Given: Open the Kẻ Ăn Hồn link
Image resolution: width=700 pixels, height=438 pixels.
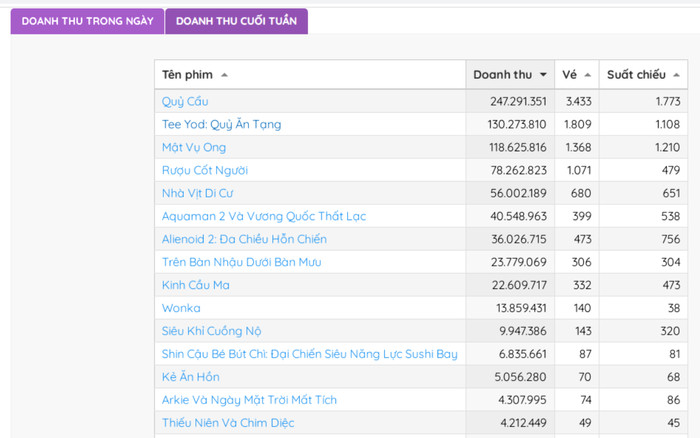Looking at the screenshot, I should (191, 377).
